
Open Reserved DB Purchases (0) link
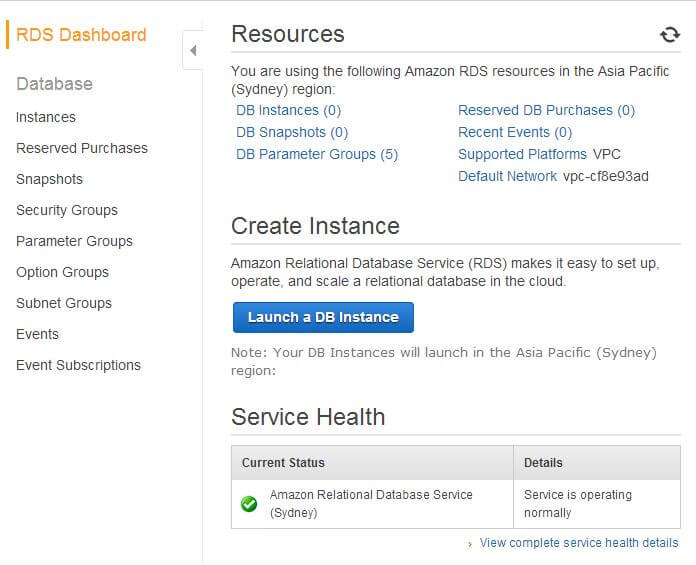tap(546, 110)
